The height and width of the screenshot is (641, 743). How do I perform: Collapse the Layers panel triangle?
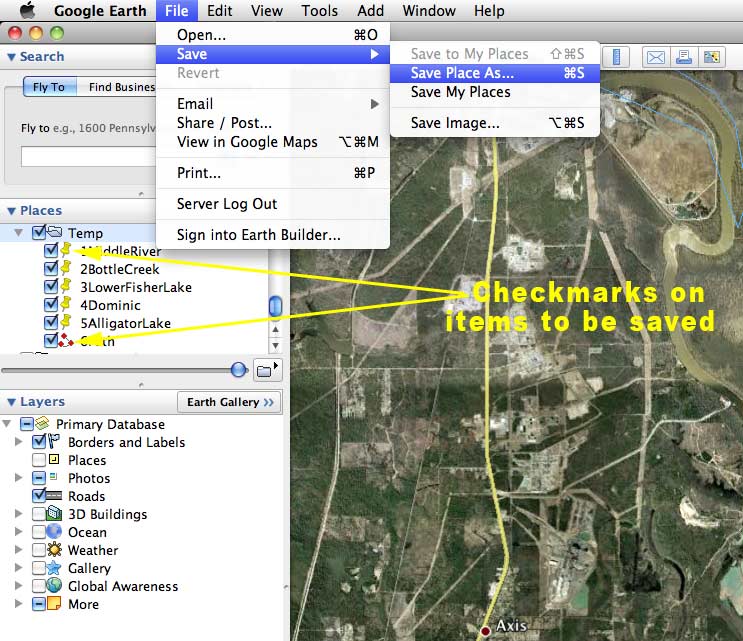tap(11, 402)
